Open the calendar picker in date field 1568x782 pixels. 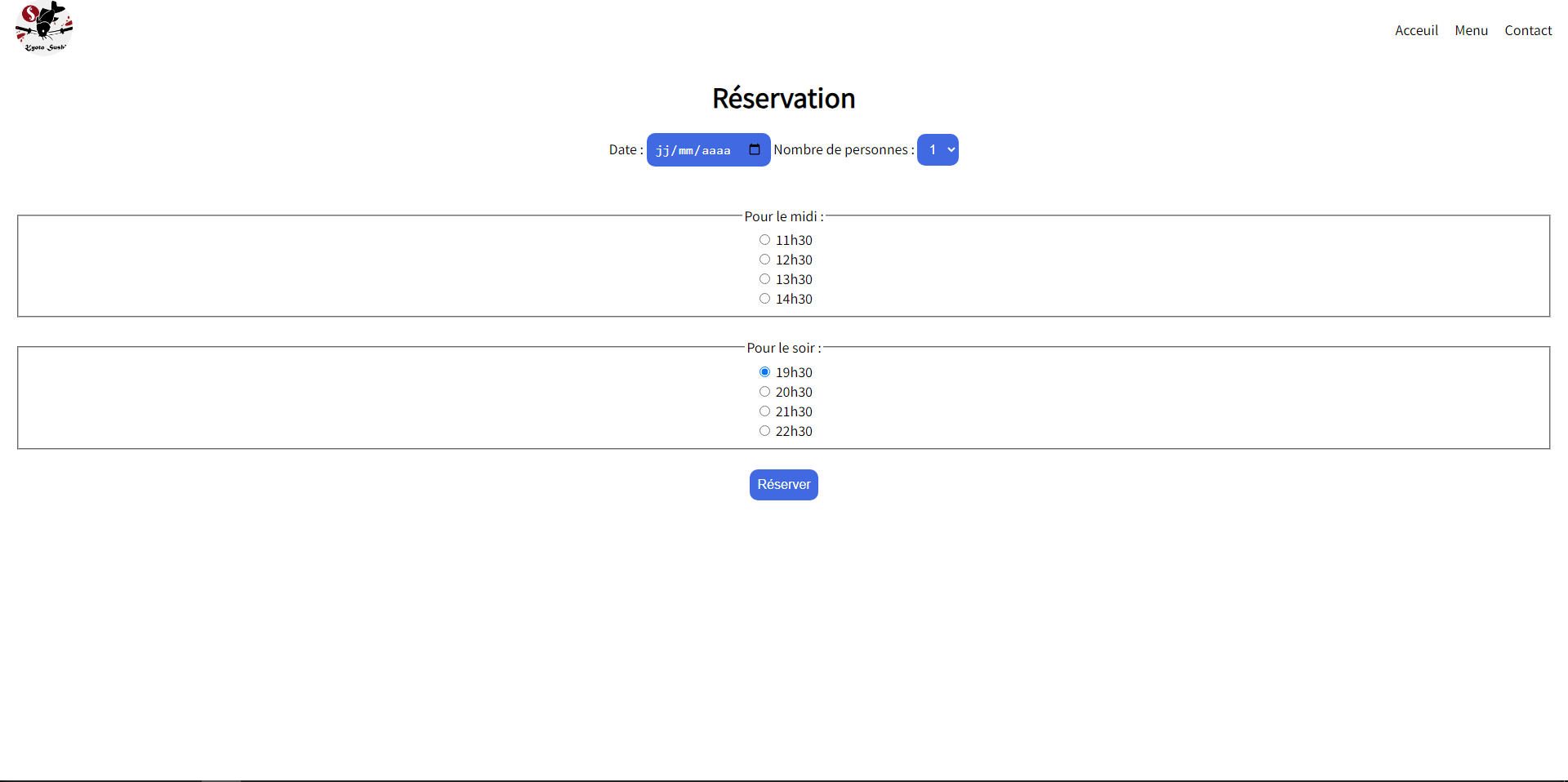coord(754,149)
